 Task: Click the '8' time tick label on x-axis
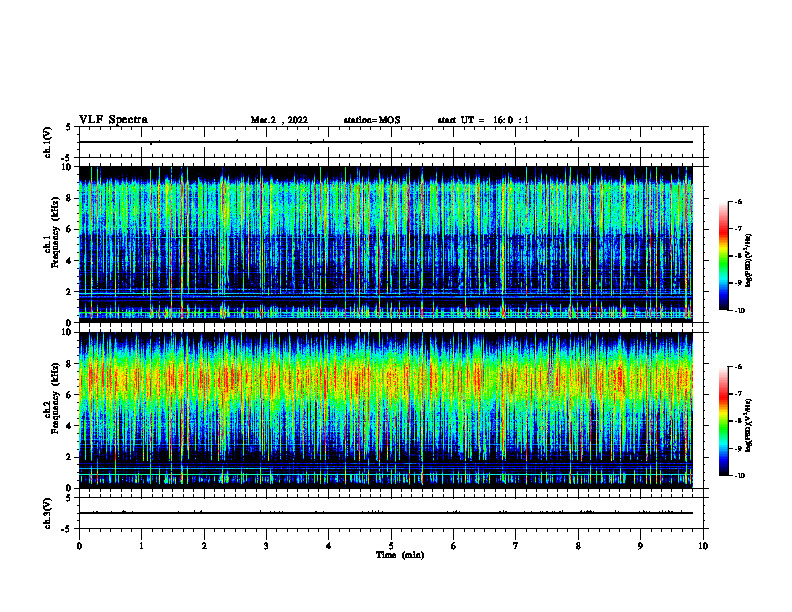[578, 546]
